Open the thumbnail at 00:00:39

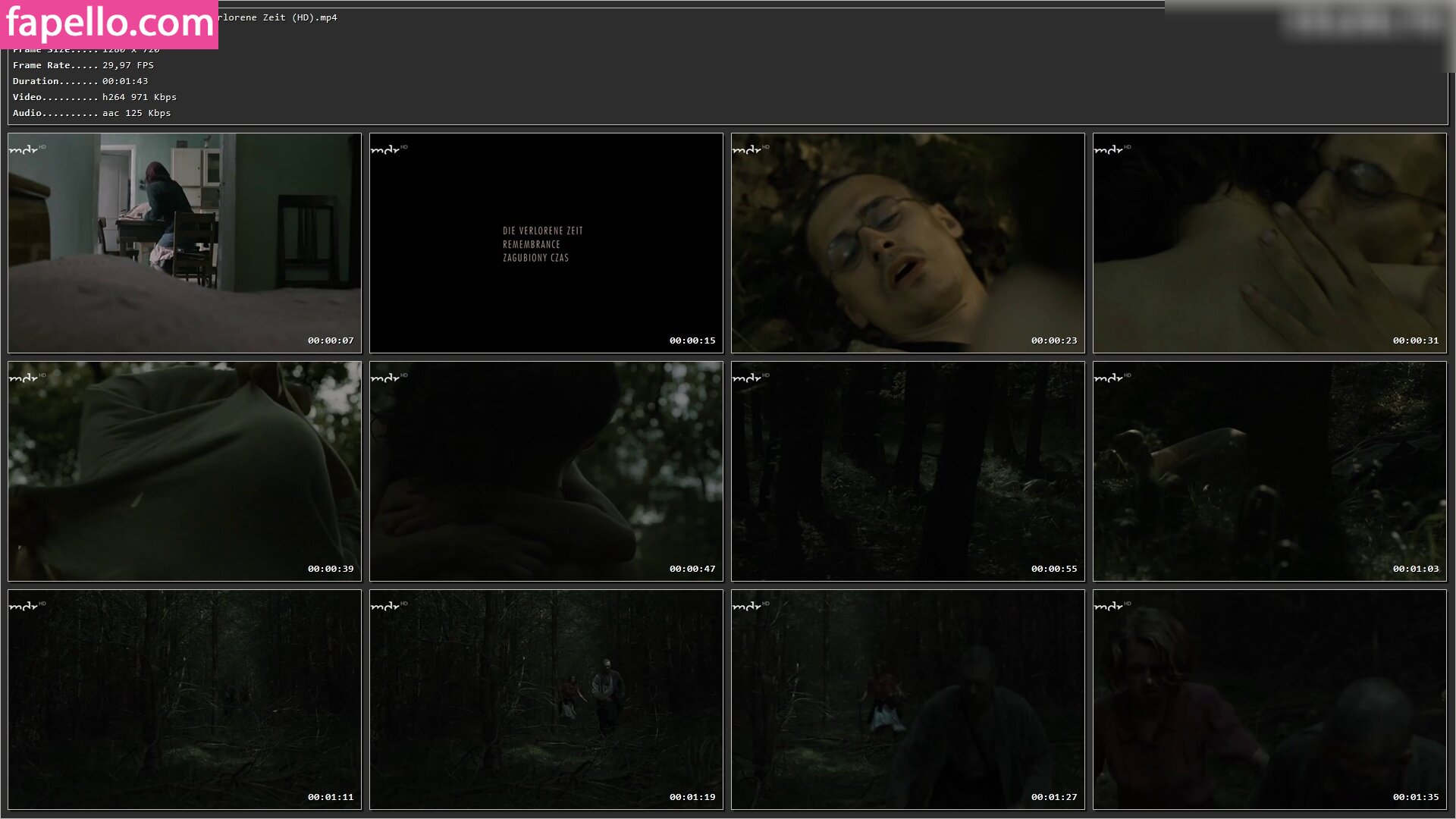pos(184,471)
